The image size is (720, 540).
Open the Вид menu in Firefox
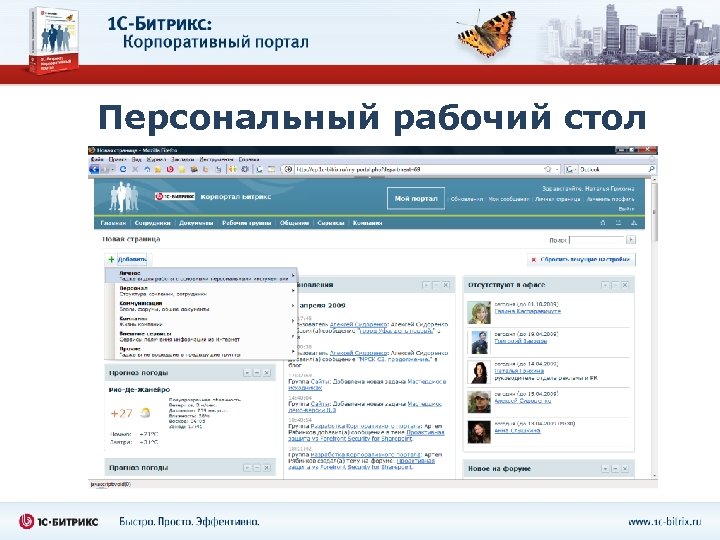[x=136, y=159]
